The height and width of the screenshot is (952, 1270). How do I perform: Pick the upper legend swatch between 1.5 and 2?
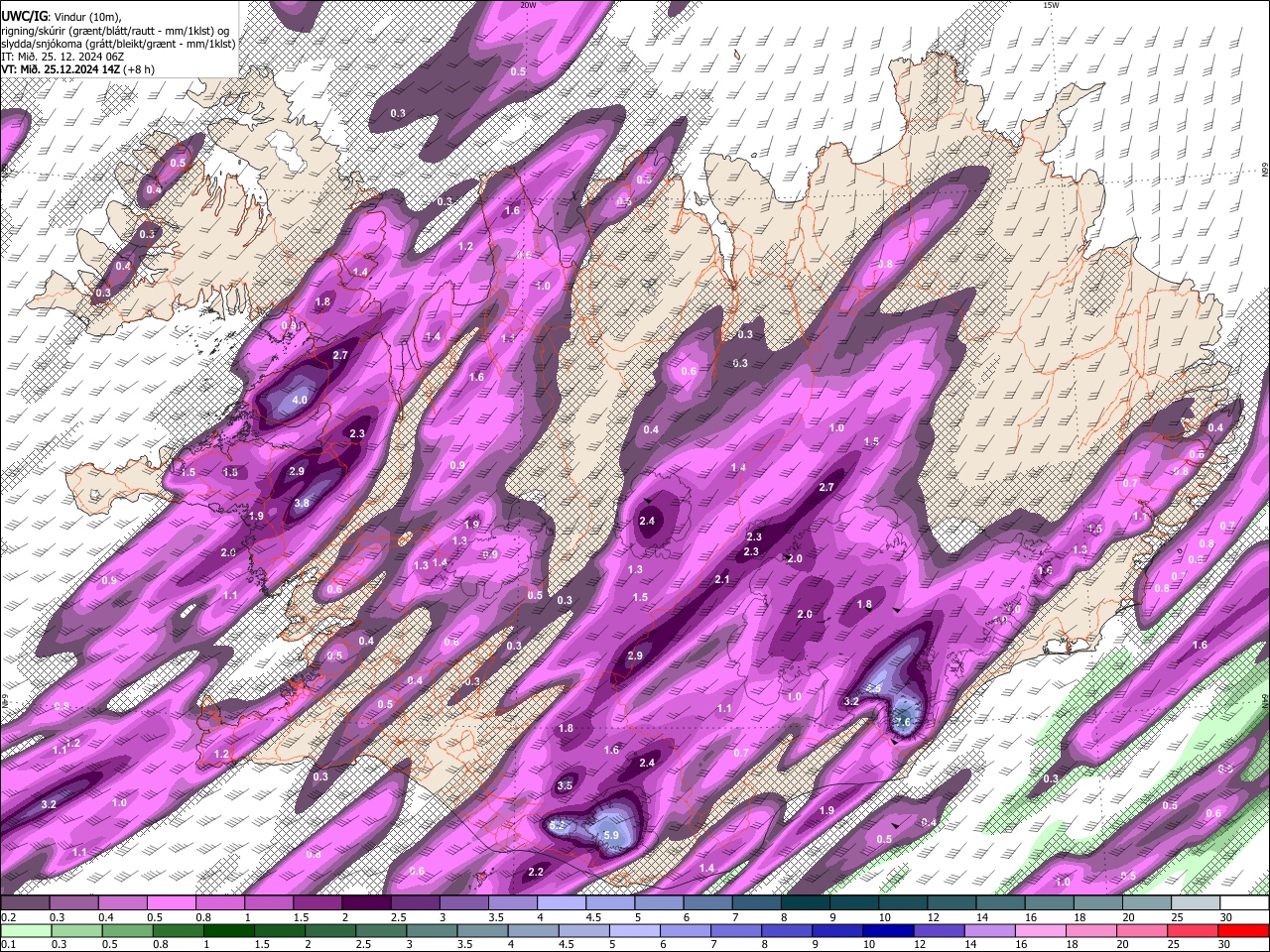click(317, 902)
